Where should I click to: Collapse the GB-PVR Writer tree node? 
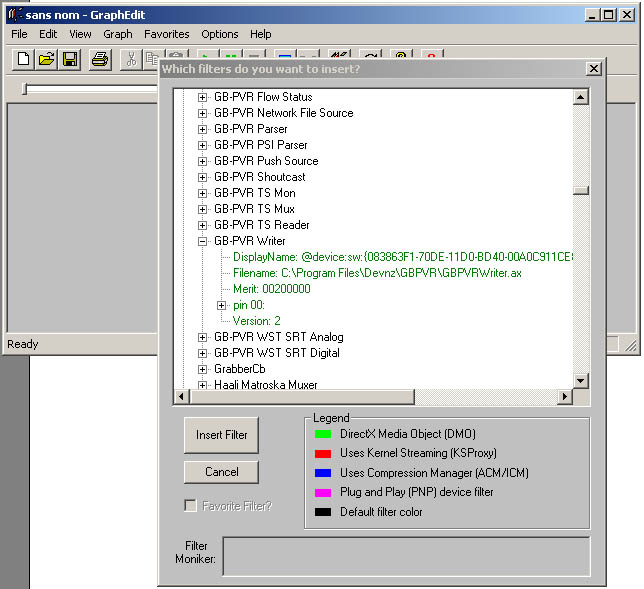203,241
